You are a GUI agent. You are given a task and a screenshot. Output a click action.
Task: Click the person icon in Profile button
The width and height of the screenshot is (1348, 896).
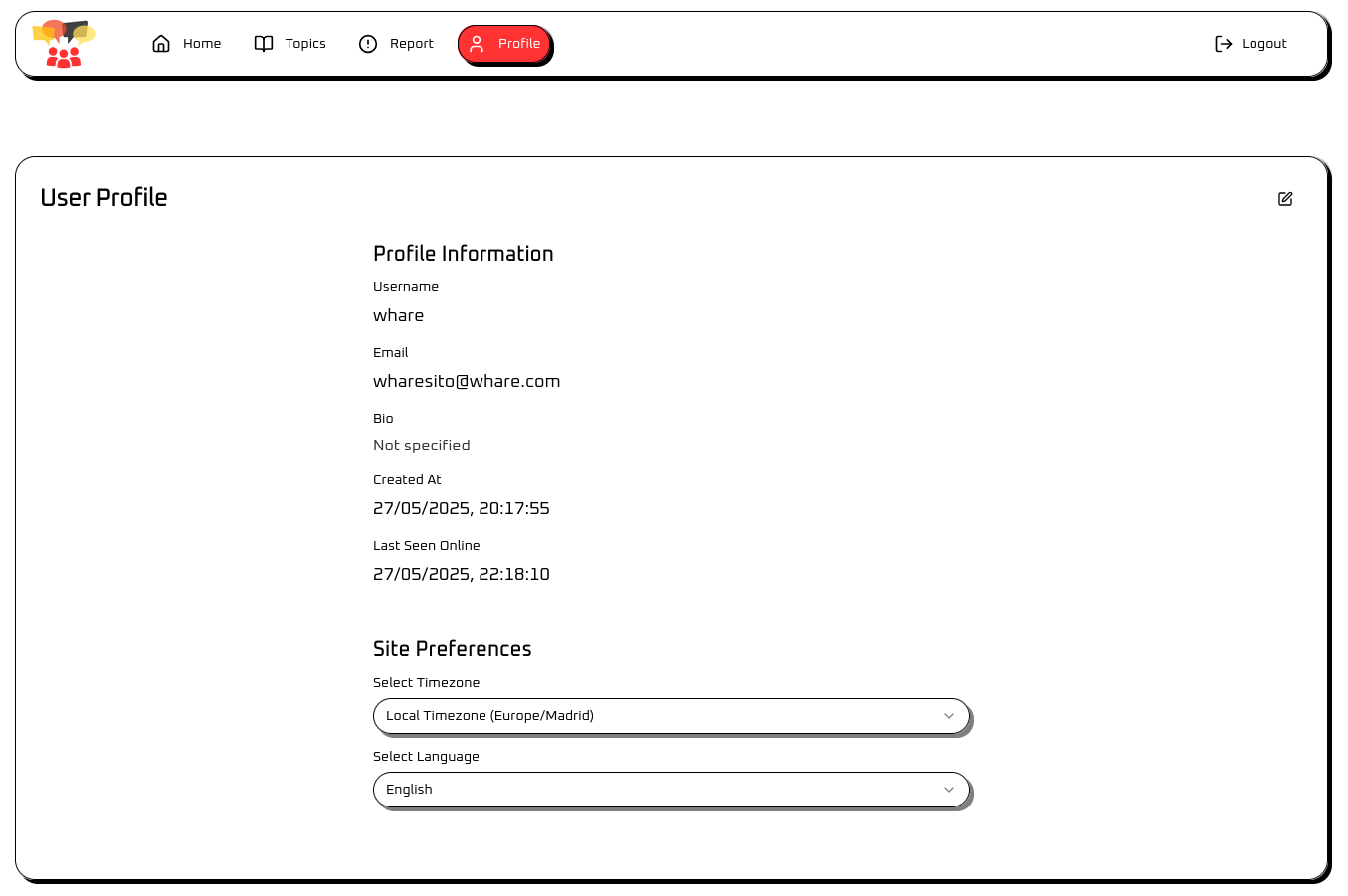[477, 44]
